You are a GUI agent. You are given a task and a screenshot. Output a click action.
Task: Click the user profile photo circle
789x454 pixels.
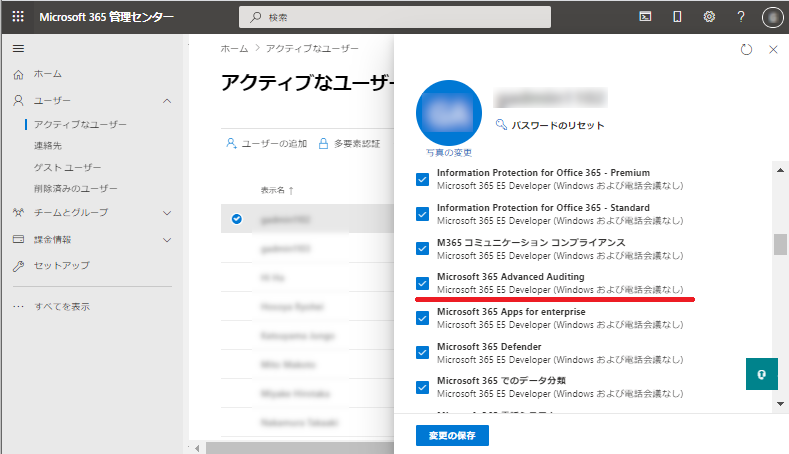[449, 113]
